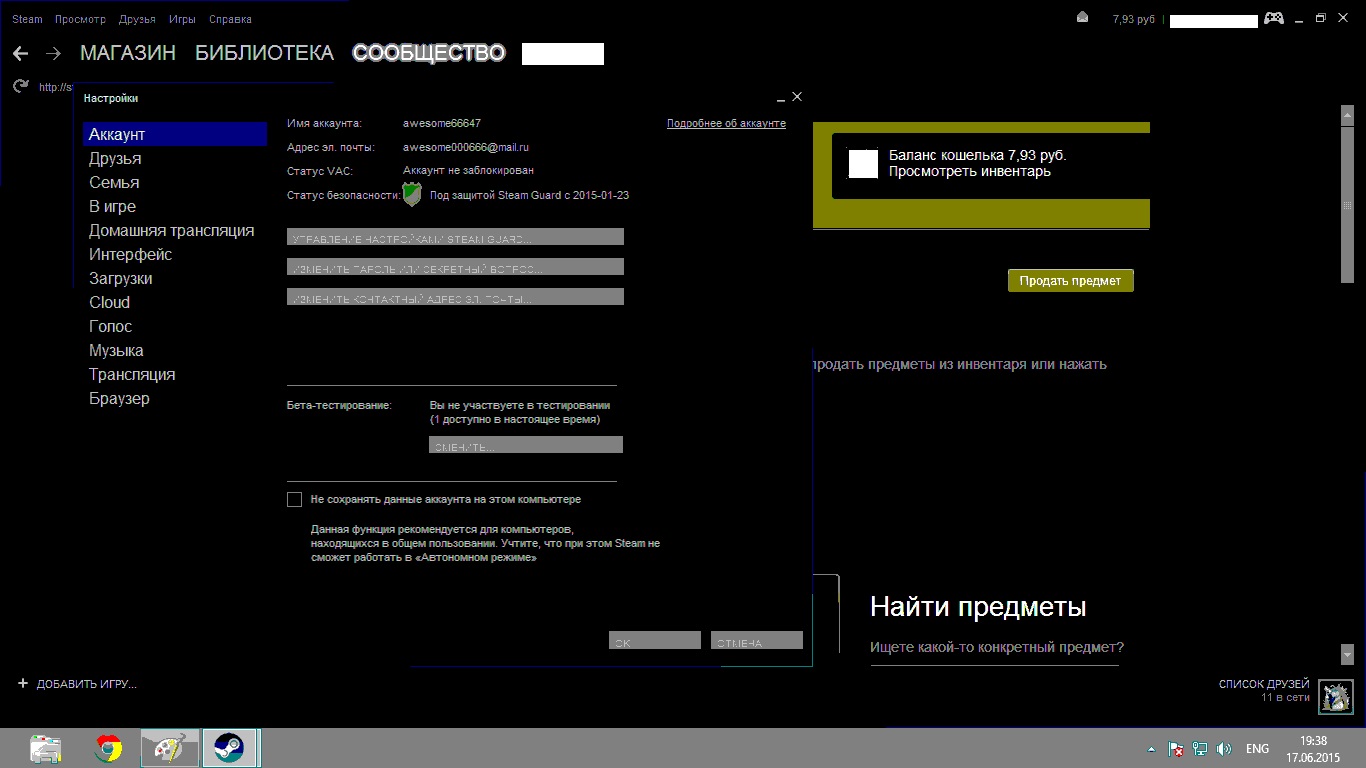Click the page scrollbar up arrow
This screenshot has width=1366, height=768.
1347,115
